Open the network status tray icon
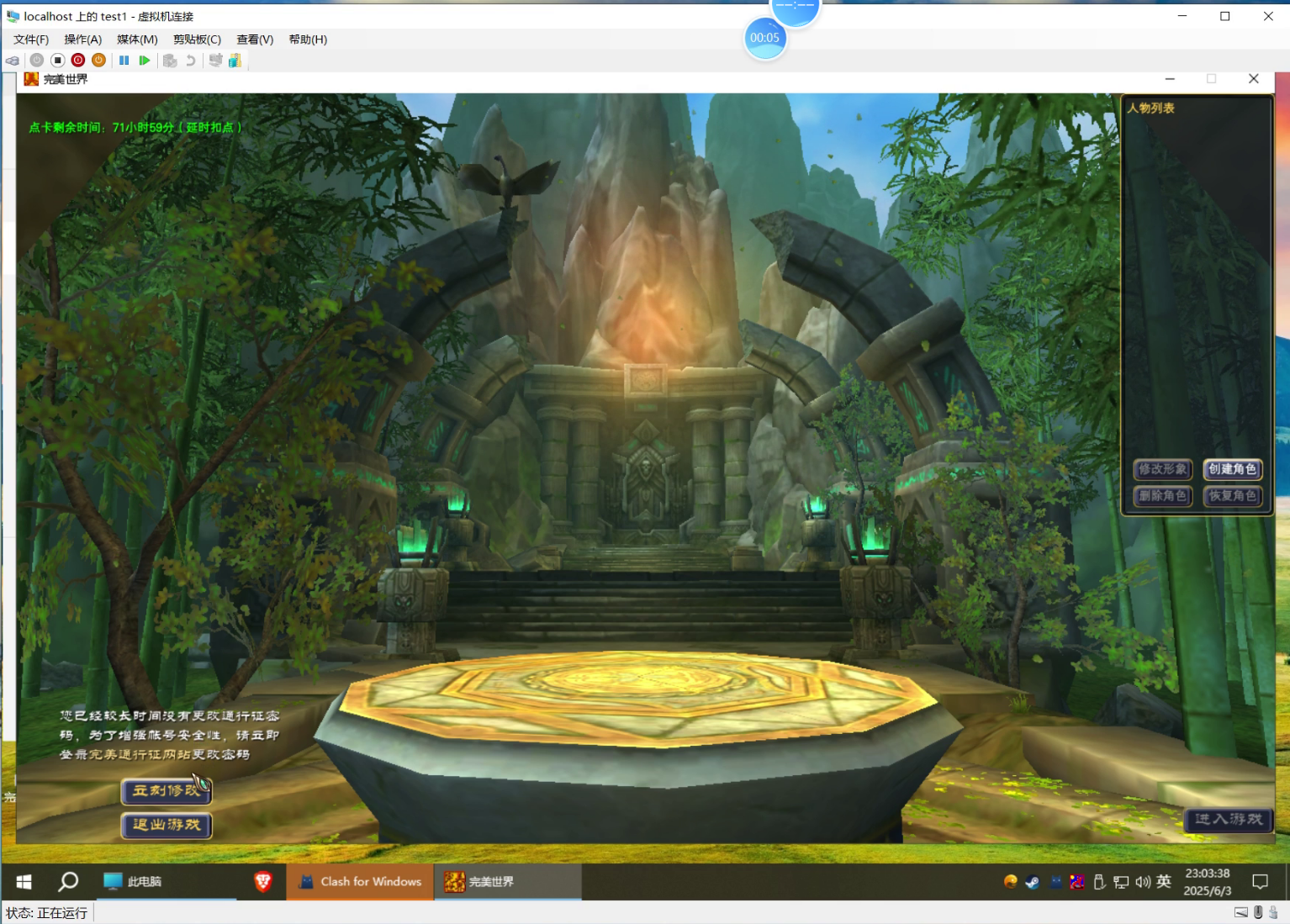The image size is (1290, 924). tap(1121, 881)
